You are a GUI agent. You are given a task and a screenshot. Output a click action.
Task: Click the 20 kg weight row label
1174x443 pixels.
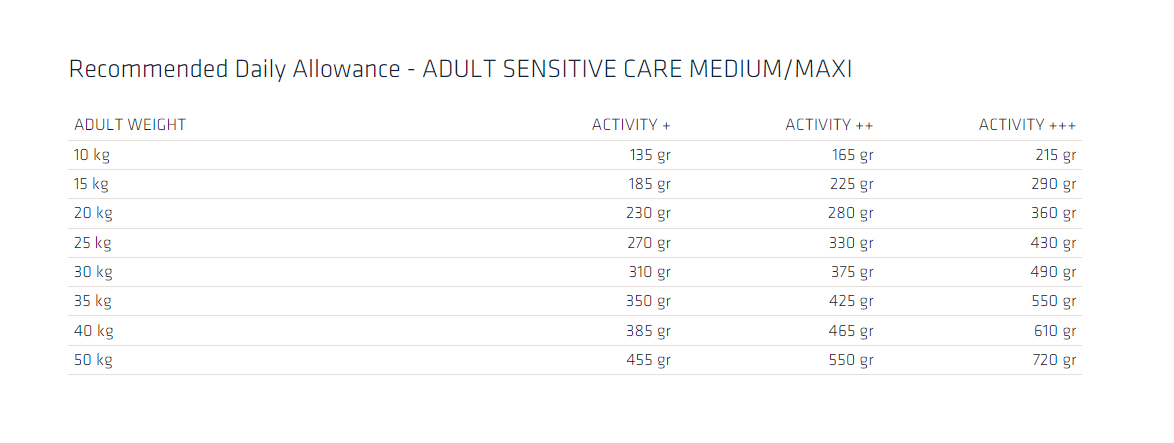pos(93,213)
